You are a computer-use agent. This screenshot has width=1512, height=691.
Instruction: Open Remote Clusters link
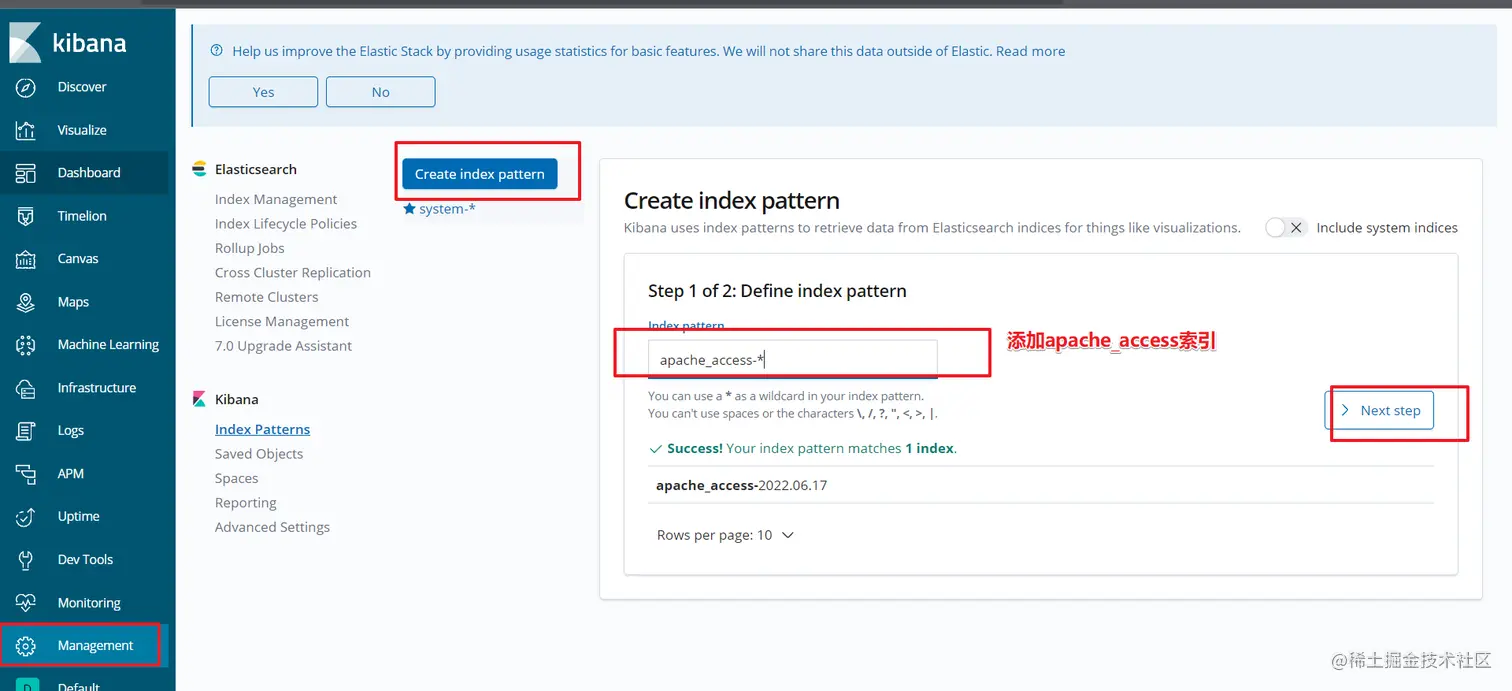point(267,297)
